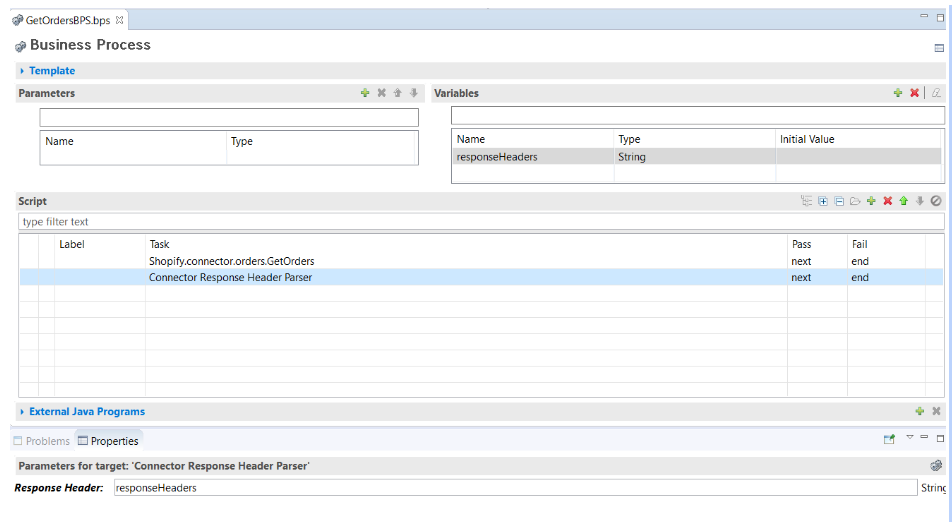The width and height of the screenshot is (952, 522).
Task: Expand External Java Programs section
Action: click(22, 412)
